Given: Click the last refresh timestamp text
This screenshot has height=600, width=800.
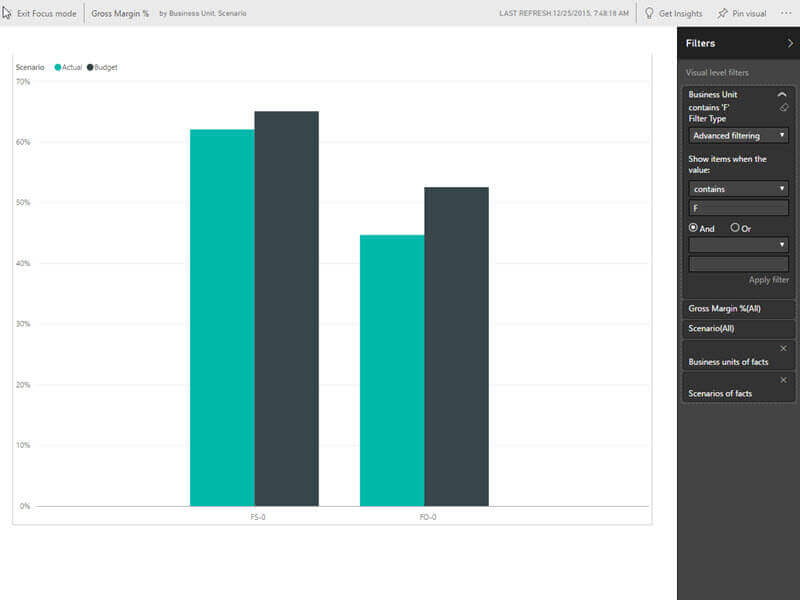Looking at the screenshot, I should pyautogui.click(x=564, y=13).
